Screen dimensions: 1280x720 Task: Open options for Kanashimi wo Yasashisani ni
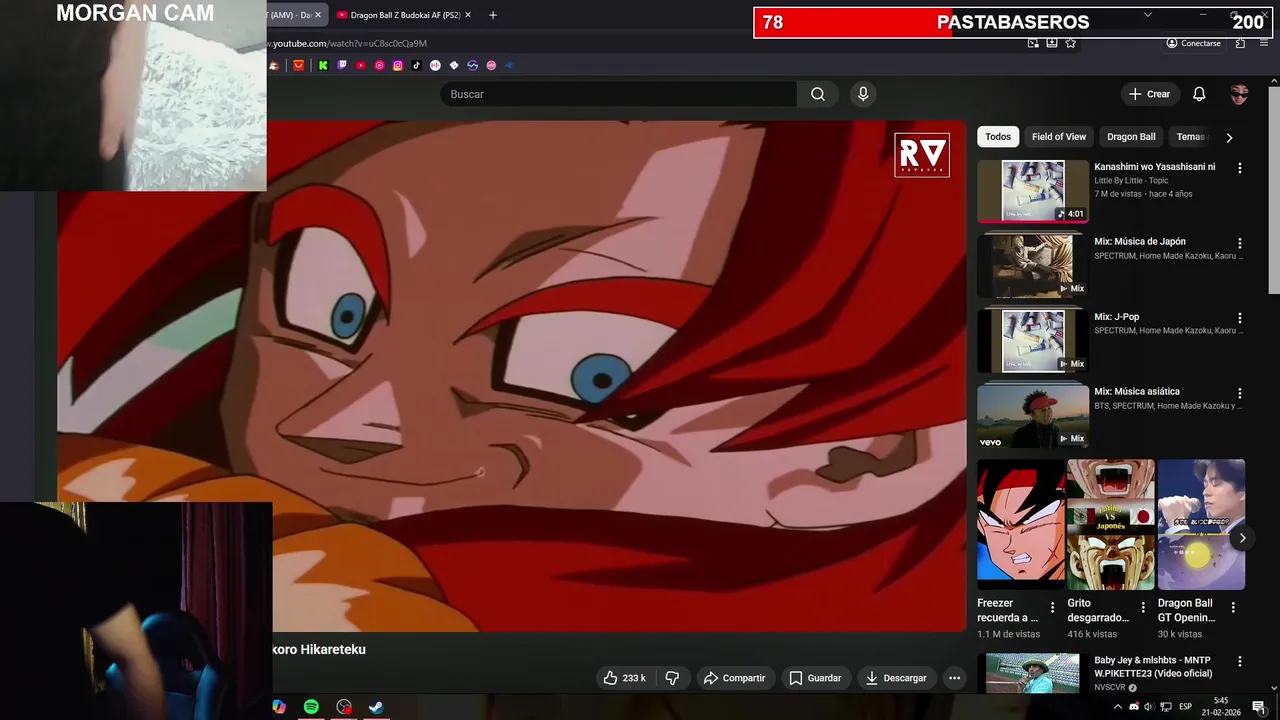point(1240,168)
